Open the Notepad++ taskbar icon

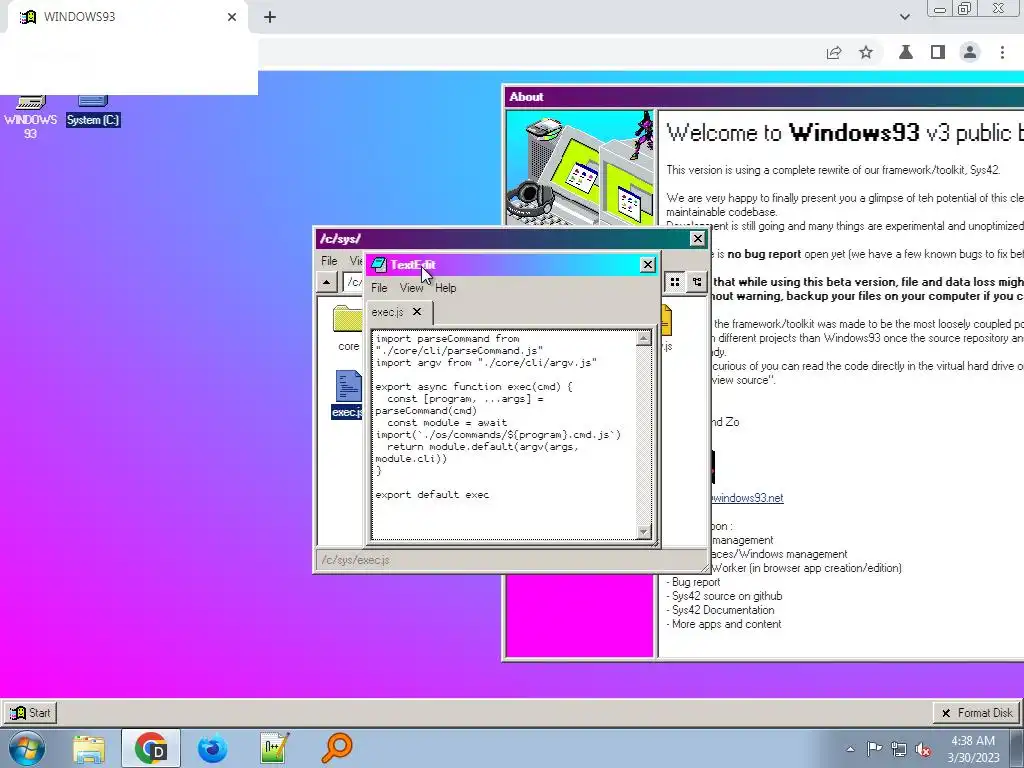click(274, 748)
